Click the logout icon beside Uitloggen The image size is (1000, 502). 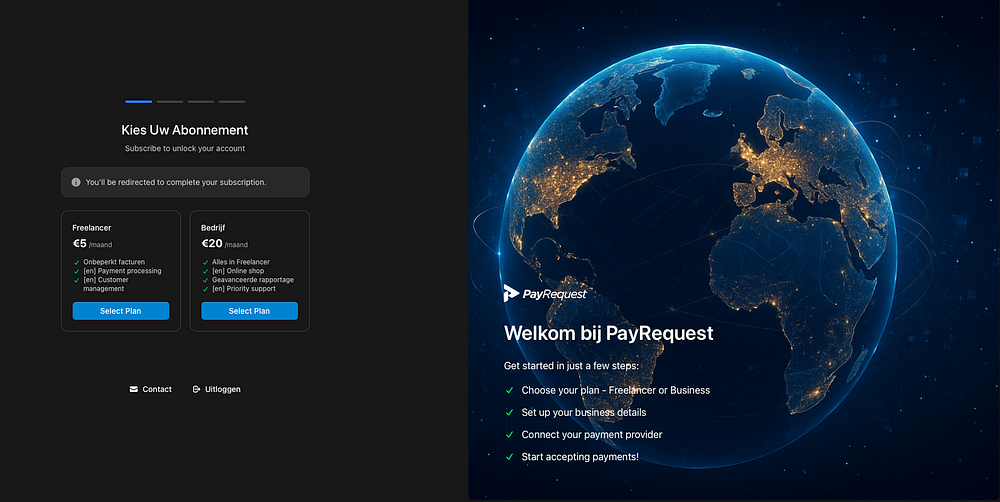196,389
